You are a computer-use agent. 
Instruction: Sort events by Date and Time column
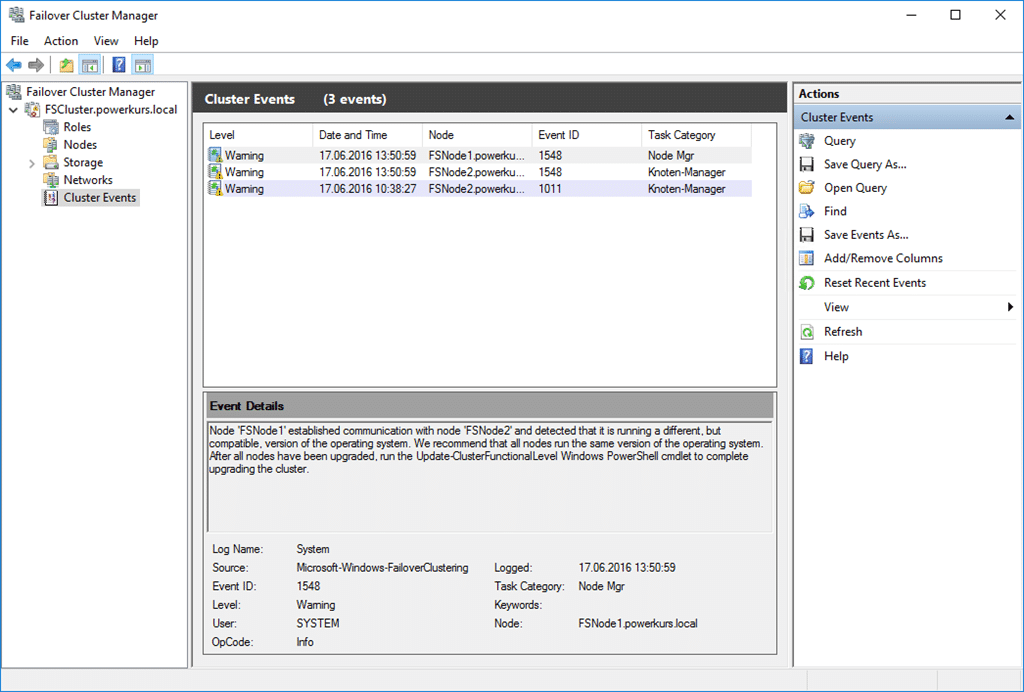(368, 135)
